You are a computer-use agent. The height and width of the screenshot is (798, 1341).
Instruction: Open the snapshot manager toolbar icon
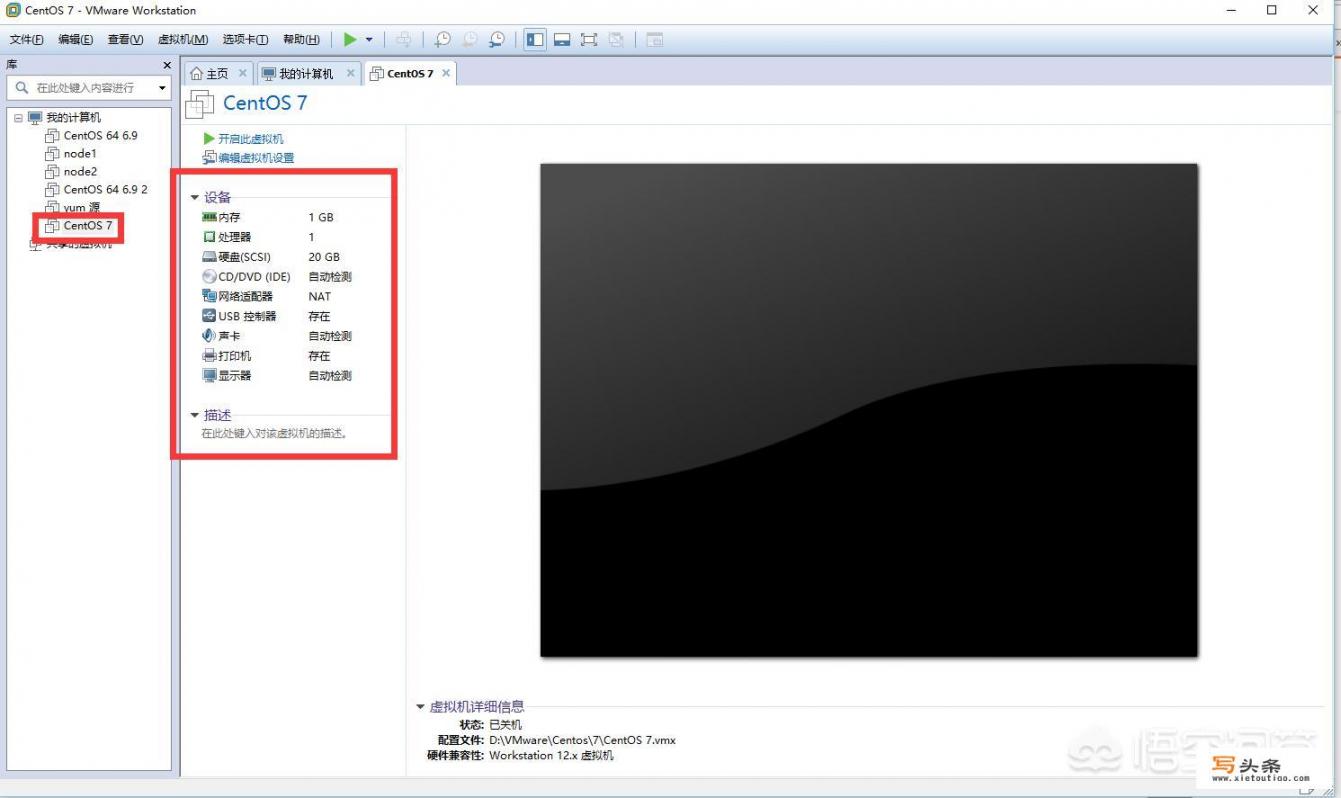click(x=497, y=40)
